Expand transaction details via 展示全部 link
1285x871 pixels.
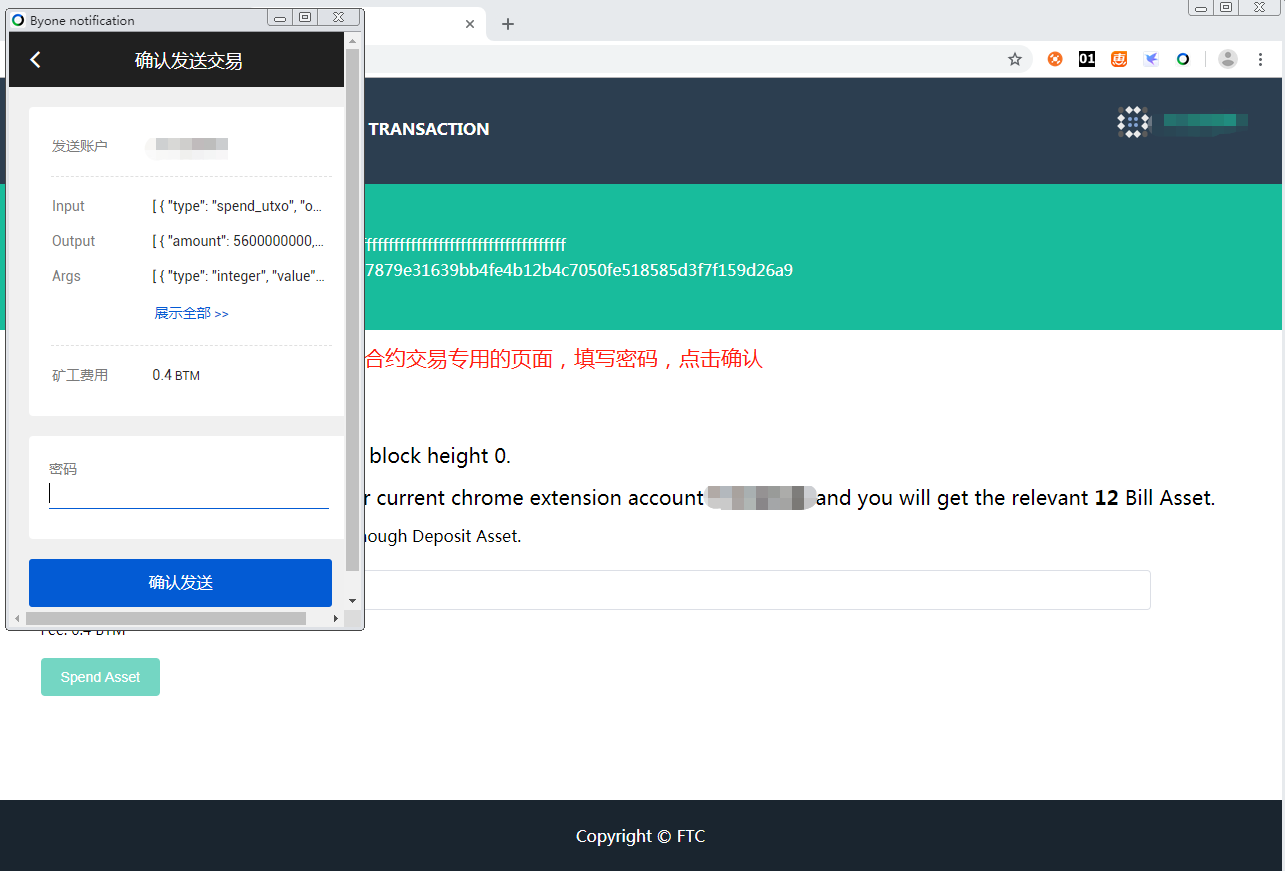pyautogui.click(x=191, y=313)
